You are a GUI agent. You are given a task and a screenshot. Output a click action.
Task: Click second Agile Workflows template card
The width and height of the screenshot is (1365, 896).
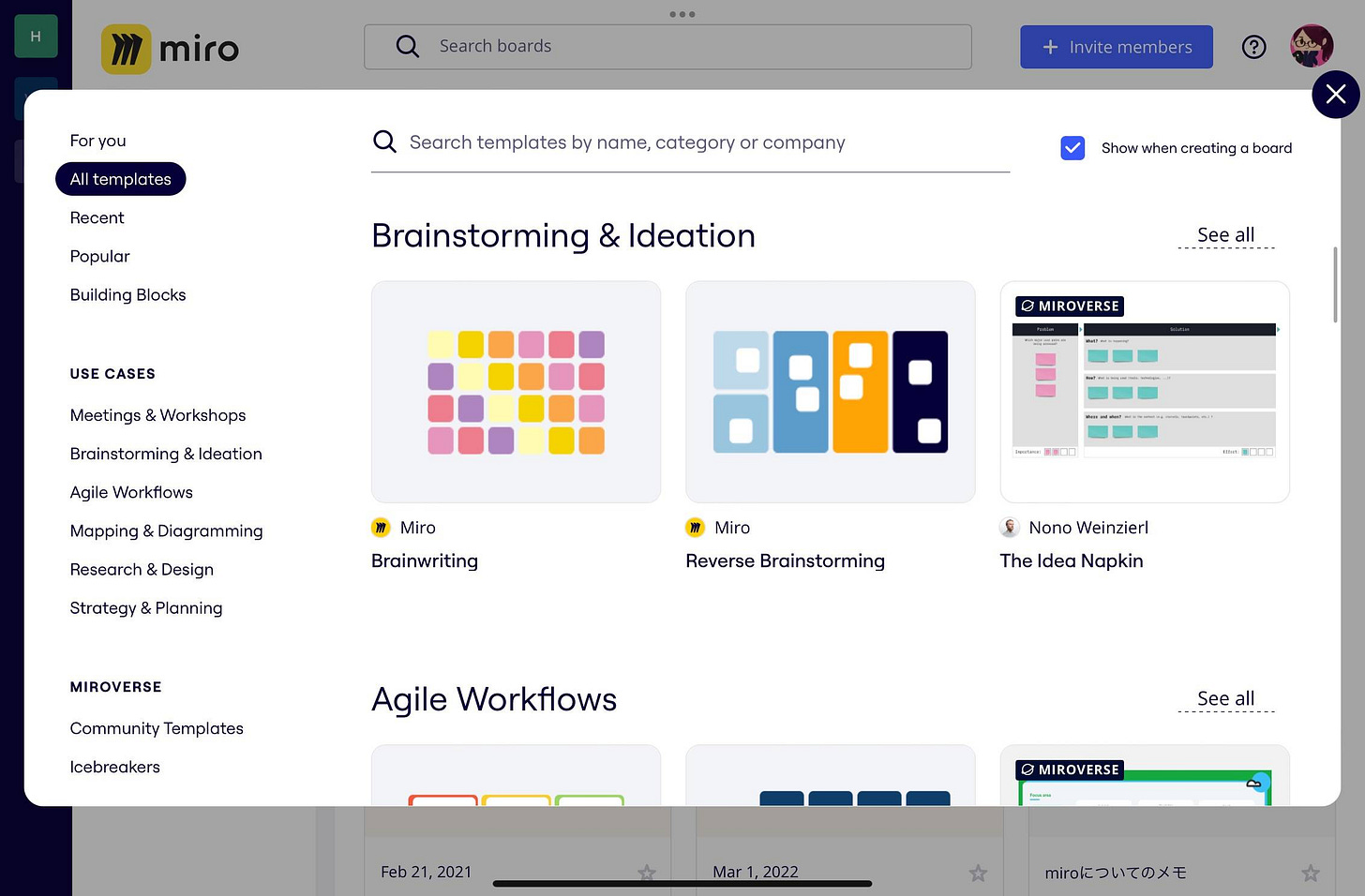point(830,775)
